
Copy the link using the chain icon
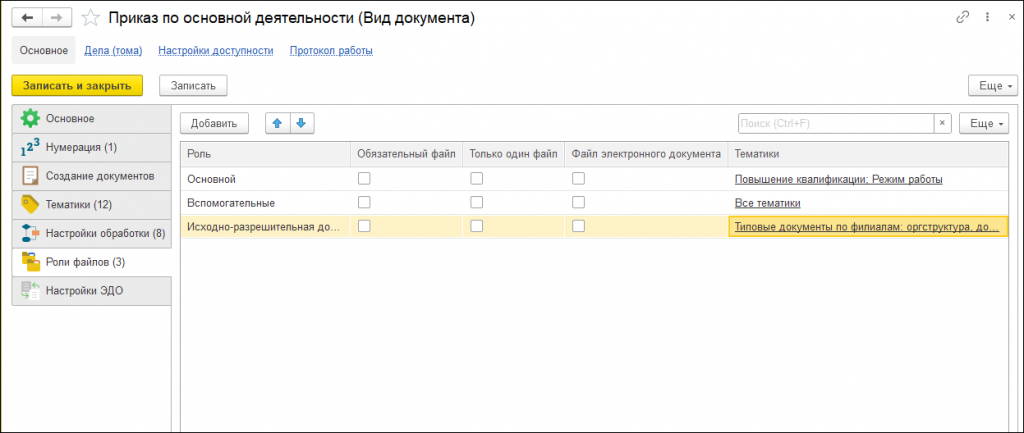pyautogui.click(x=963, y=18)
